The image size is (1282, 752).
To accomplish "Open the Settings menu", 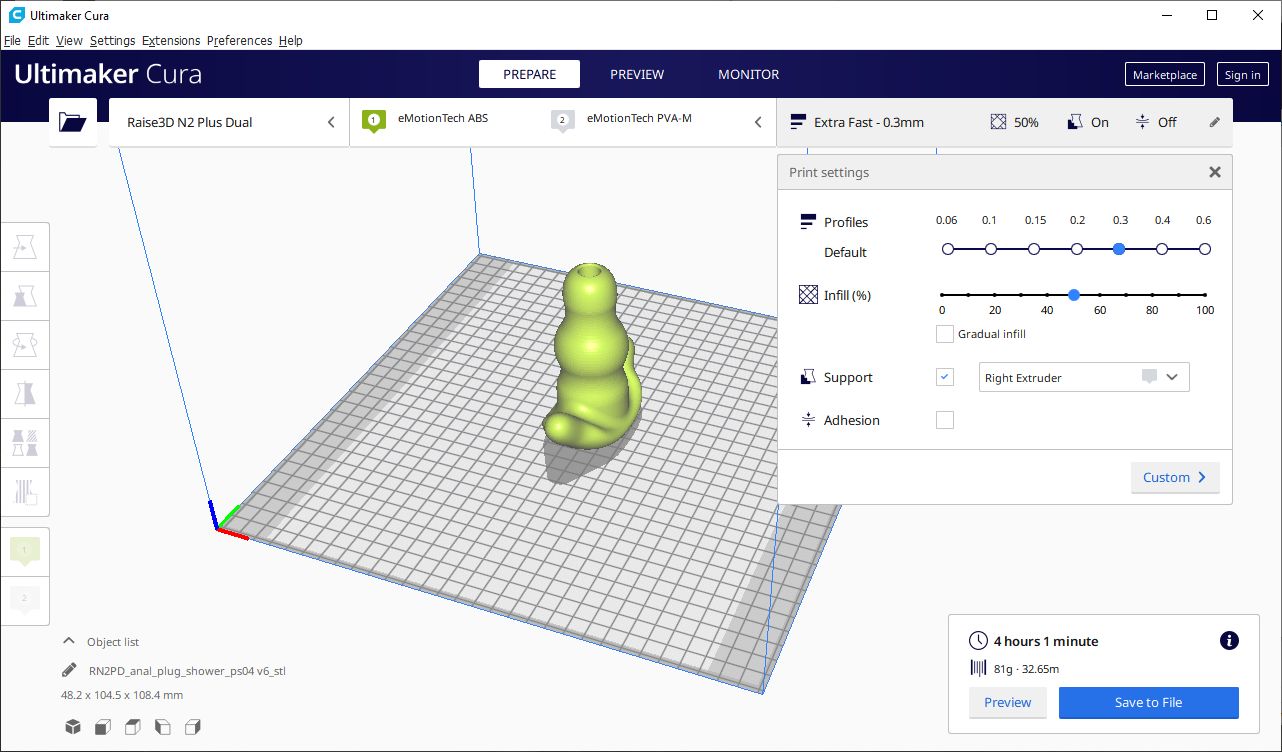I will (x=112, y=41).
